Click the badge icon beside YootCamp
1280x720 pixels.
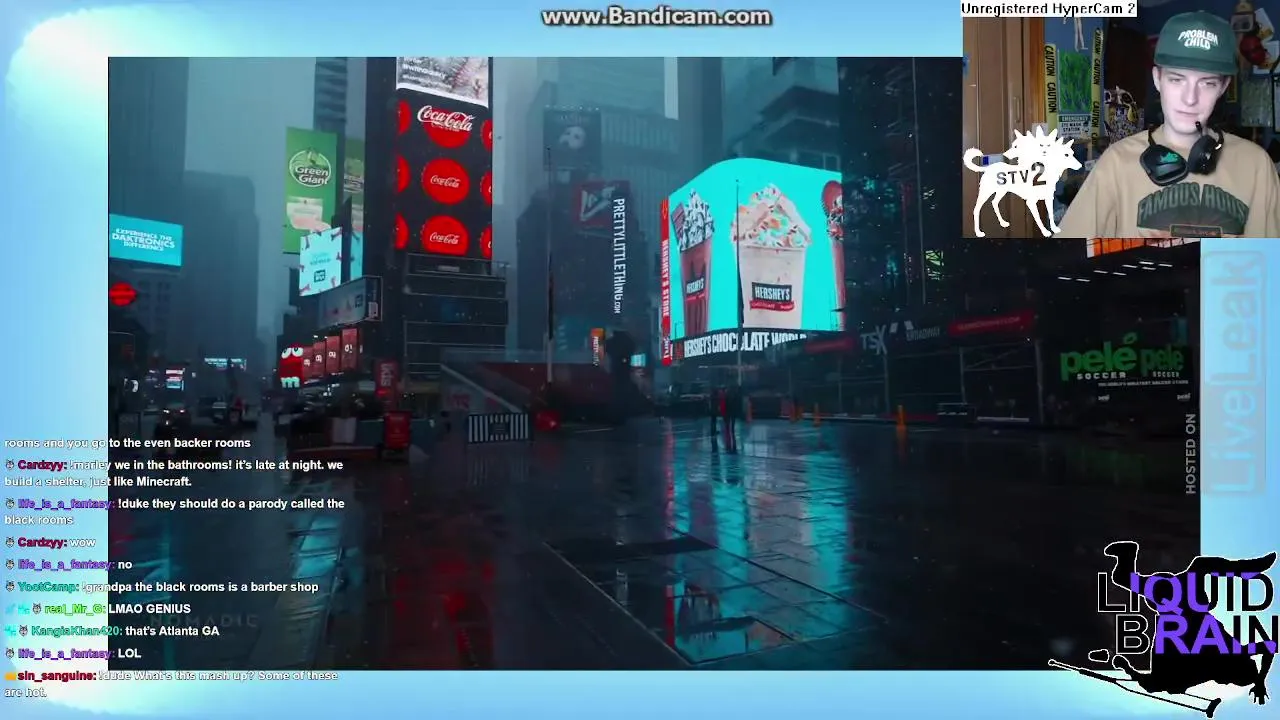tap(10, 587)
